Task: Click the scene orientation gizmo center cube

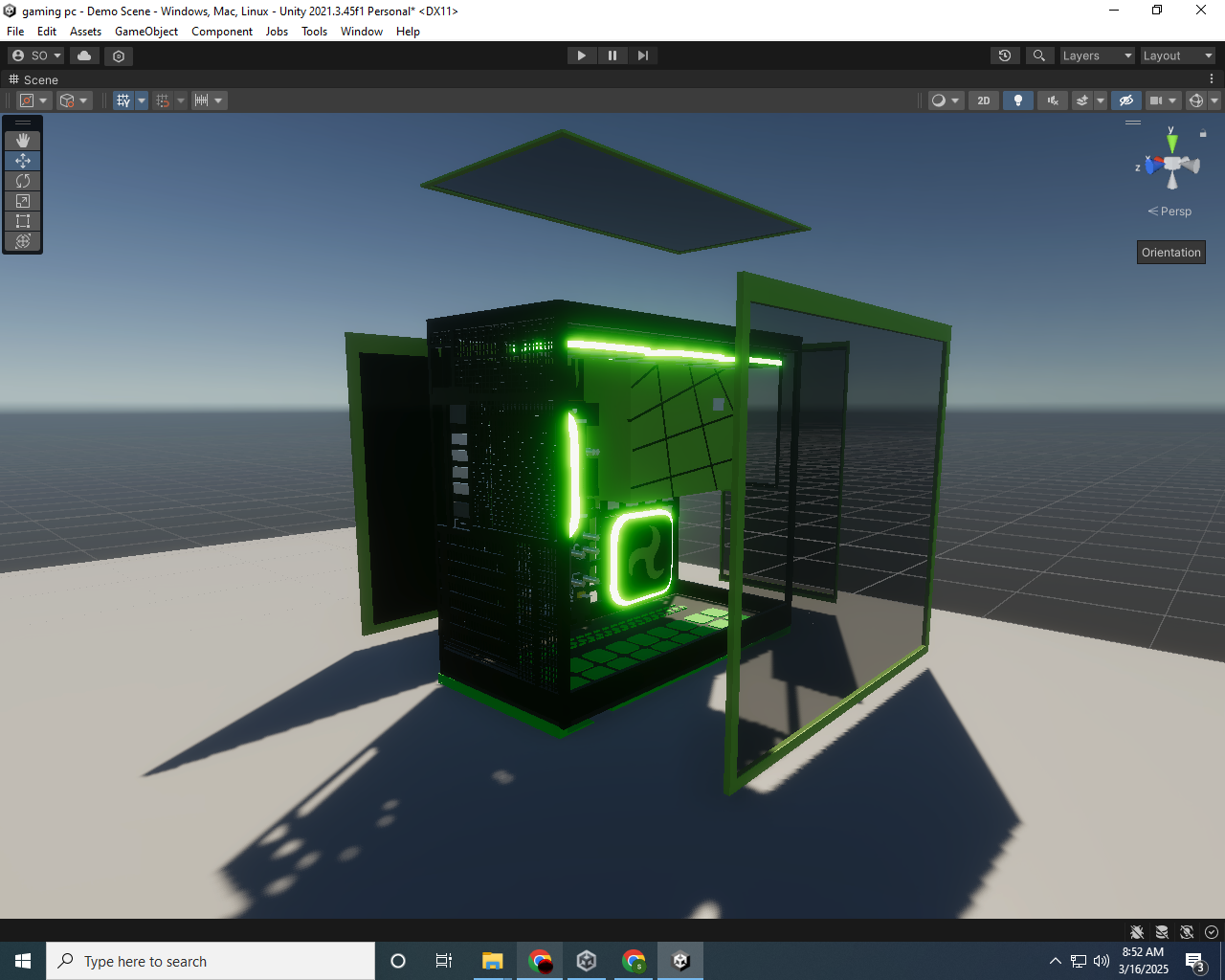Action: (x=1172, y=166)
